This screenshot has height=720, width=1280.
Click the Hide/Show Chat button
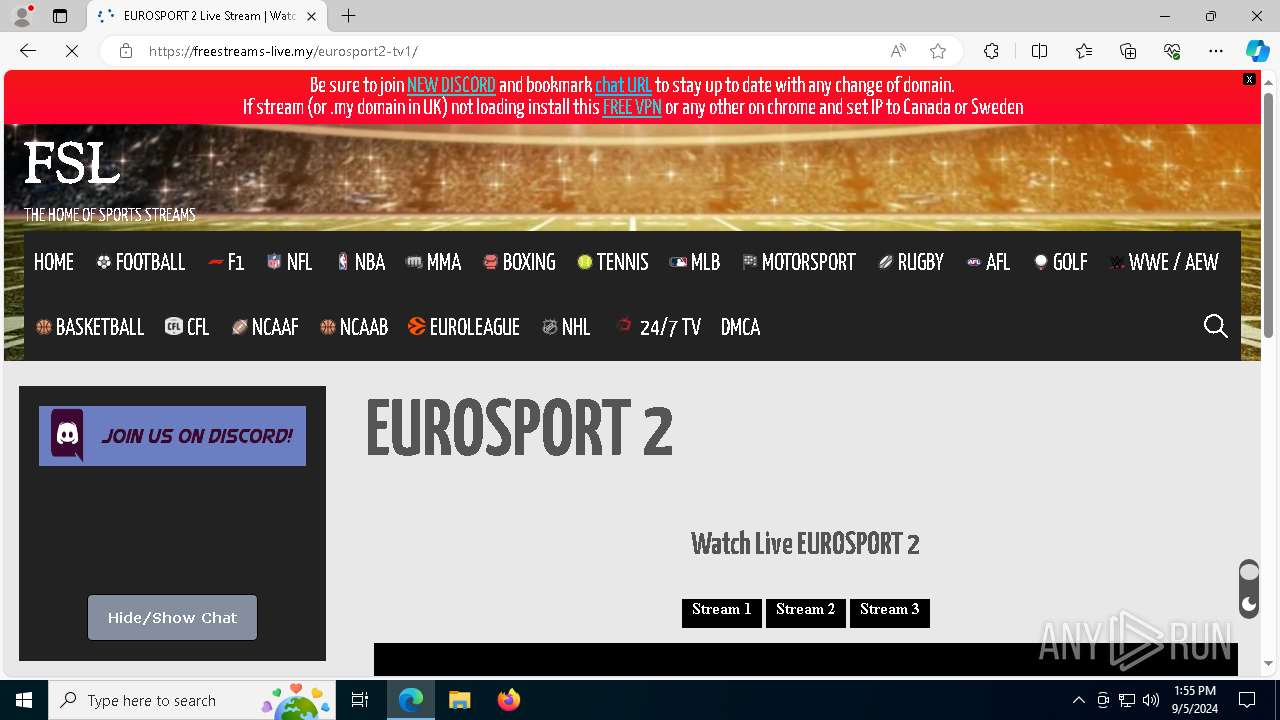172,618
